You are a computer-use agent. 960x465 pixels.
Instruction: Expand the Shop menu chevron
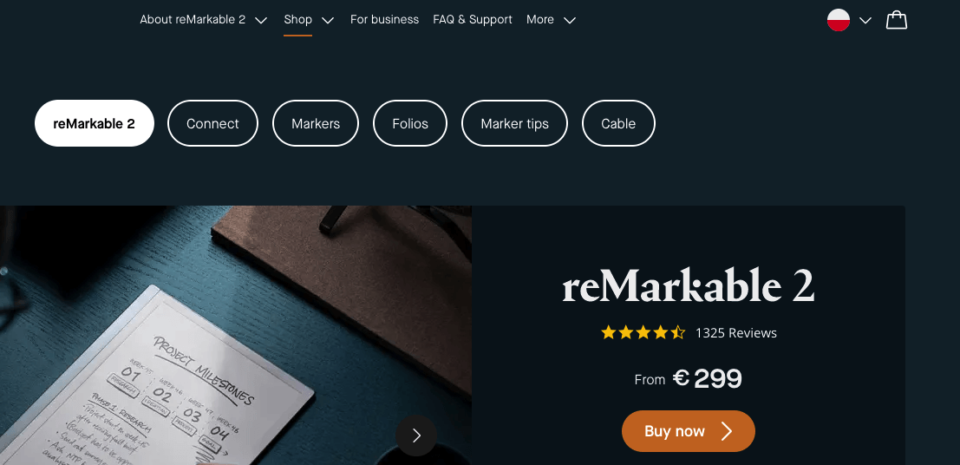click(328, 20)
